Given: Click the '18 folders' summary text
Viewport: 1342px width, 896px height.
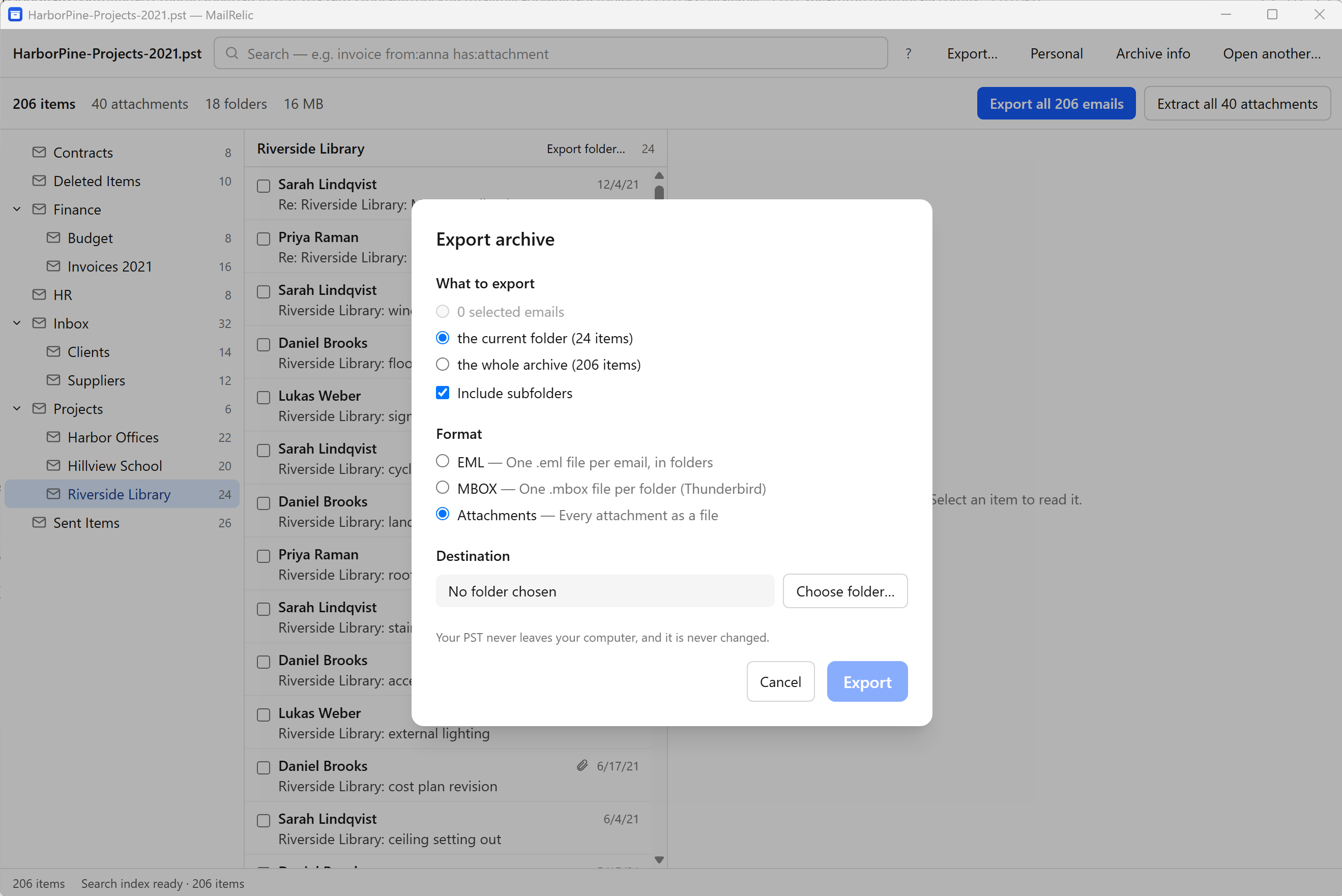Looking at the screenshot, I should (236, 104).
